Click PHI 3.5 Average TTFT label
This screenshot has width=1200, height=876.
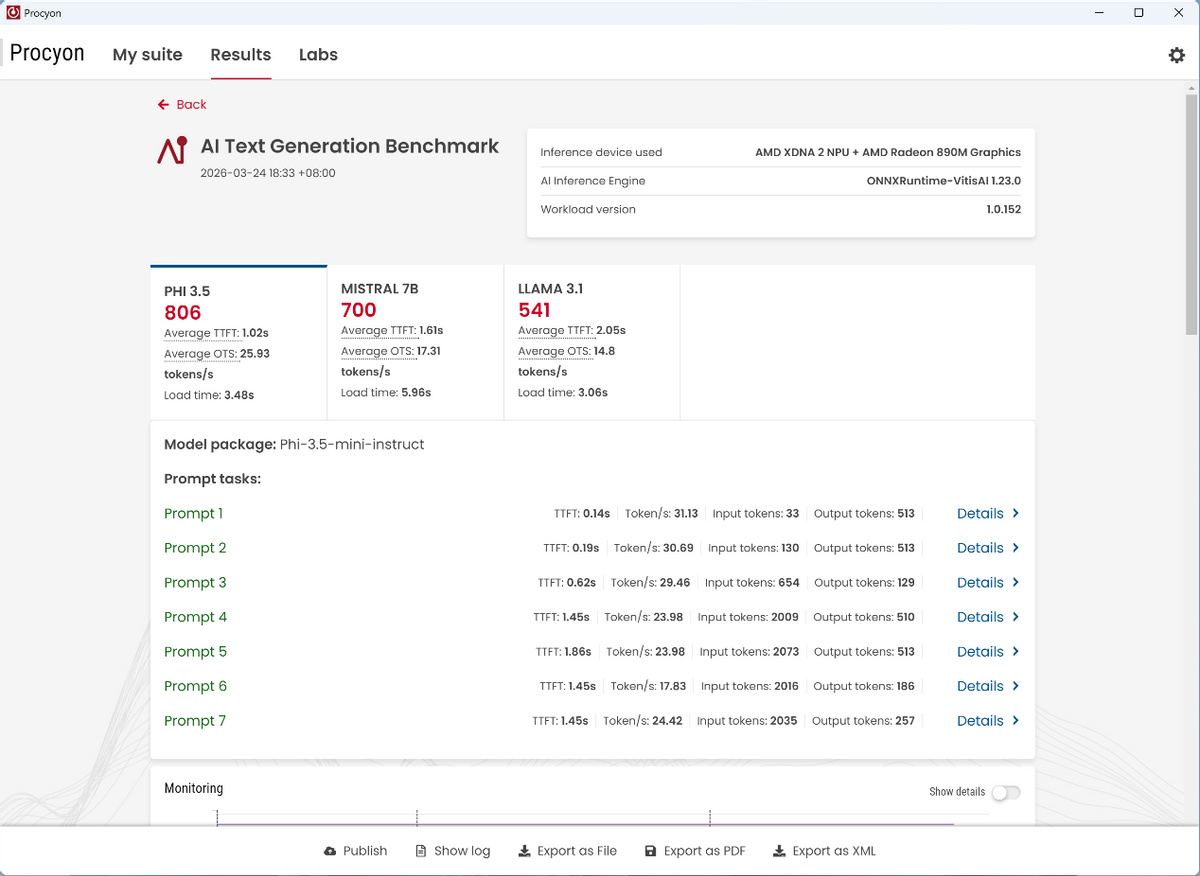click(x=201, y=333)
